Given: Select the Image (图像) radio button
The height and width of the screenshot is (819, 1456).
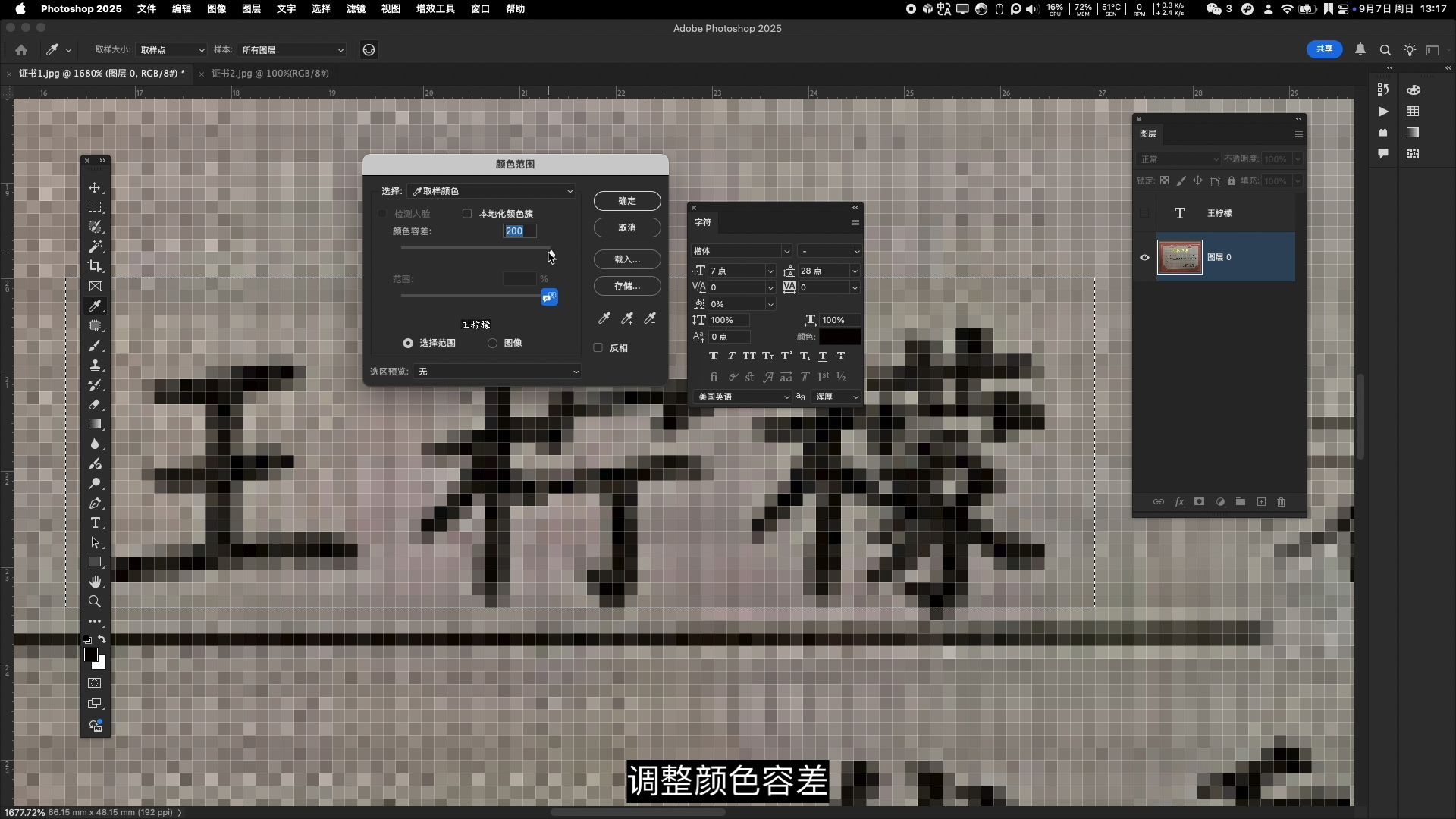Looking at the screenshot, I should point(493,344).
